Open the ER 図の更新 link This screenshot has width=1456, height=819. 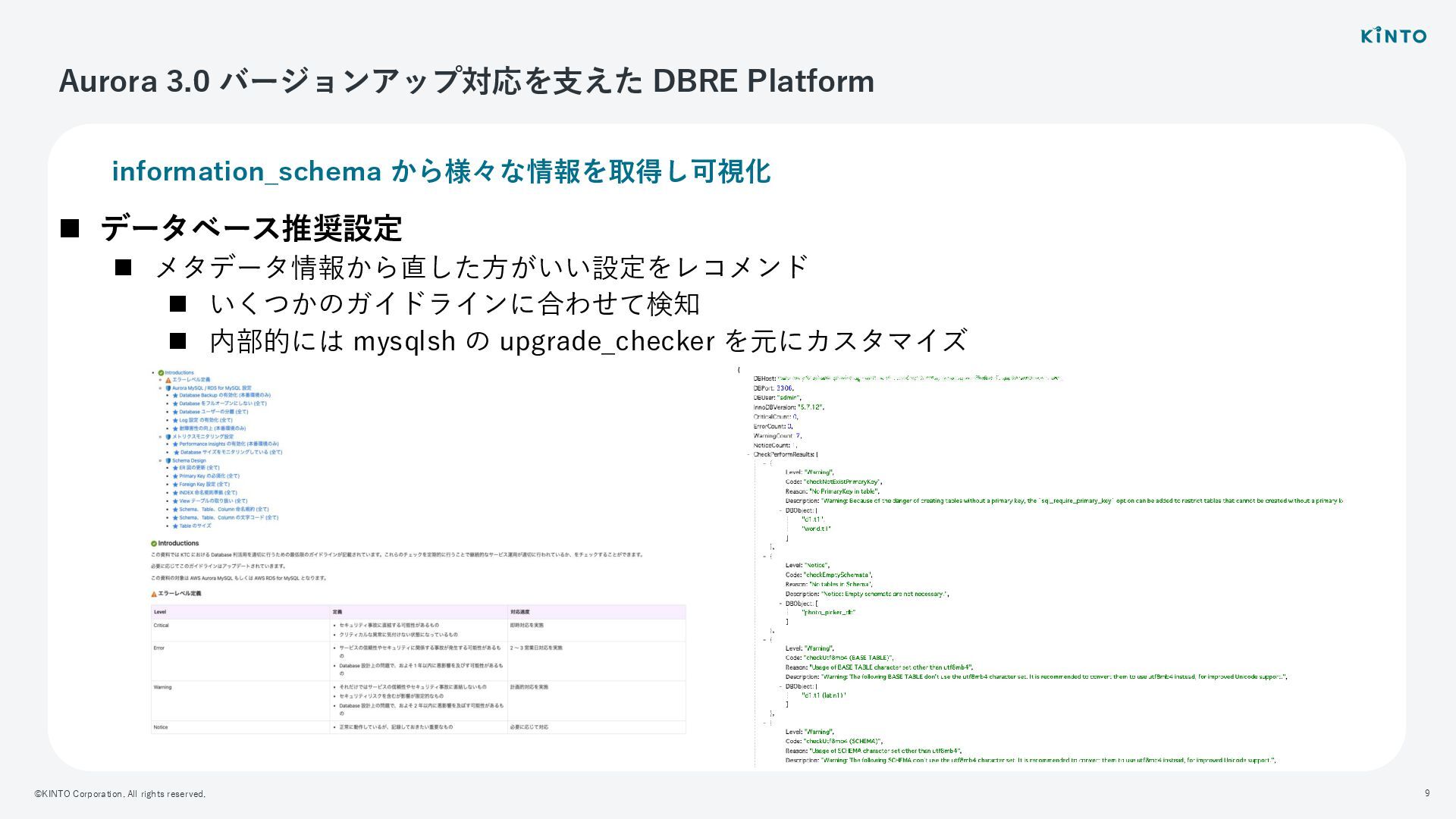199,468
